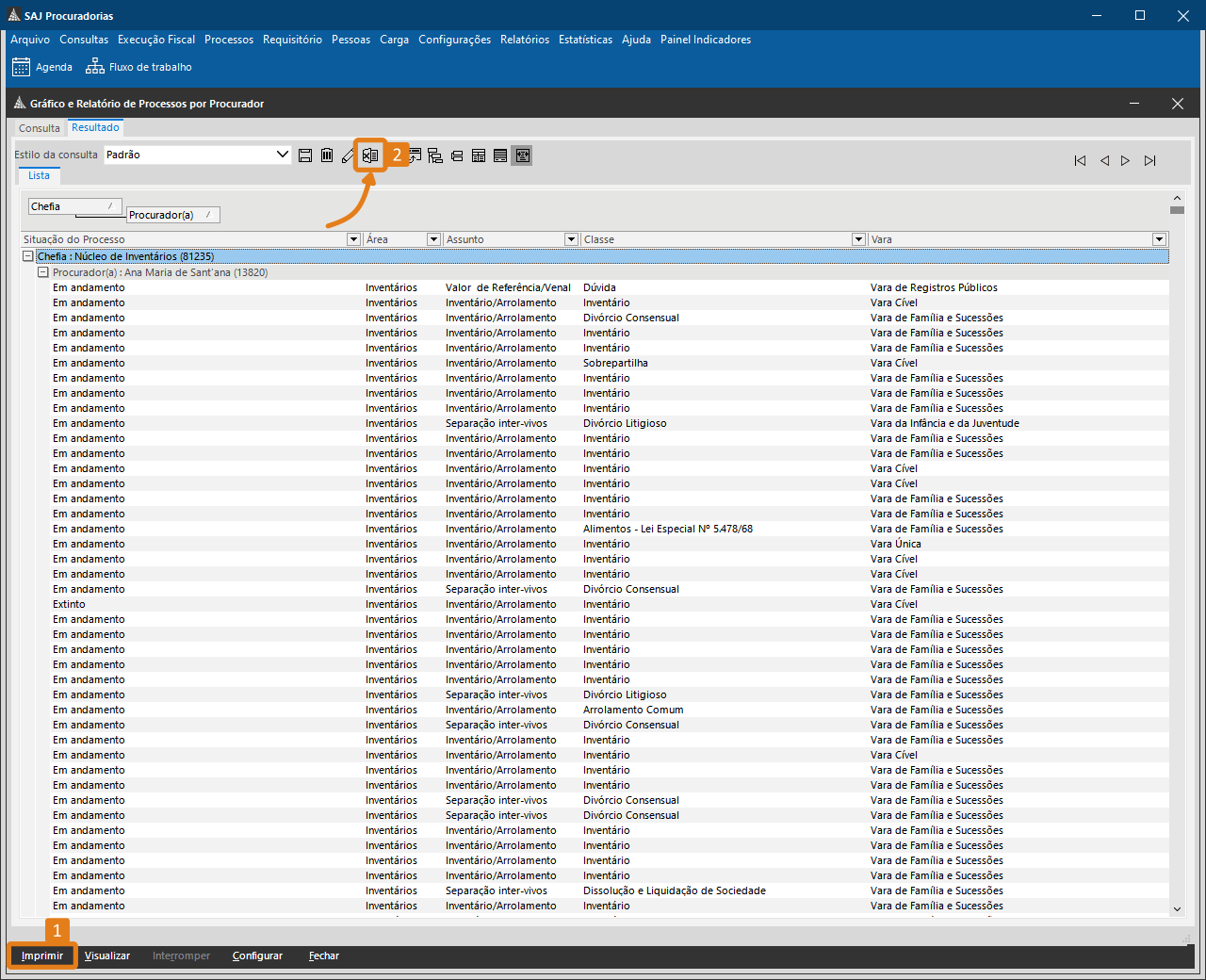Open the Assunto column filter
The height and width of the screenshot is (980, 1206).
point(571,239)
